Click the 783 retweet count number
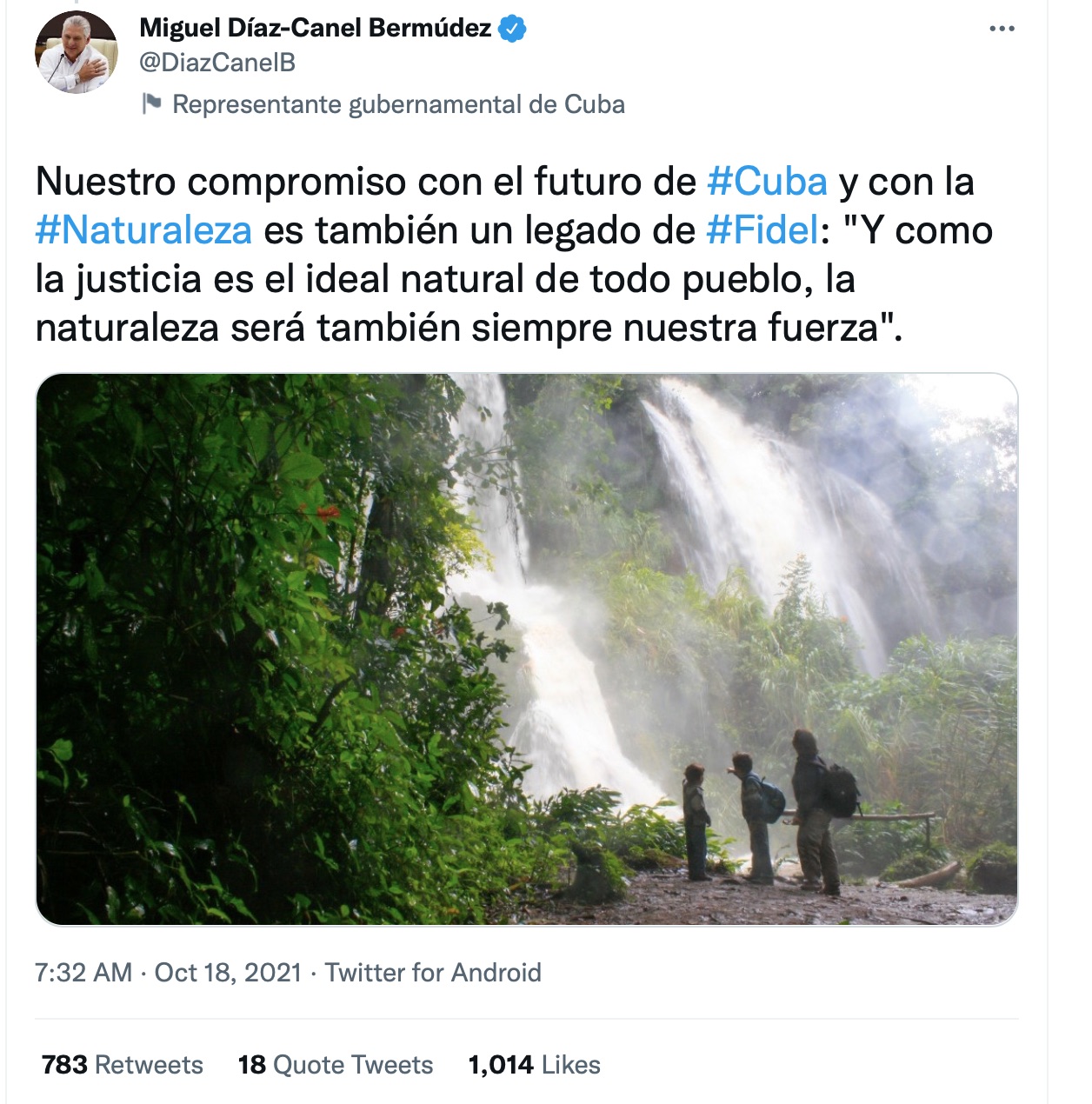Screen dimensions: 1092x1104 [x=64, y=1065]
